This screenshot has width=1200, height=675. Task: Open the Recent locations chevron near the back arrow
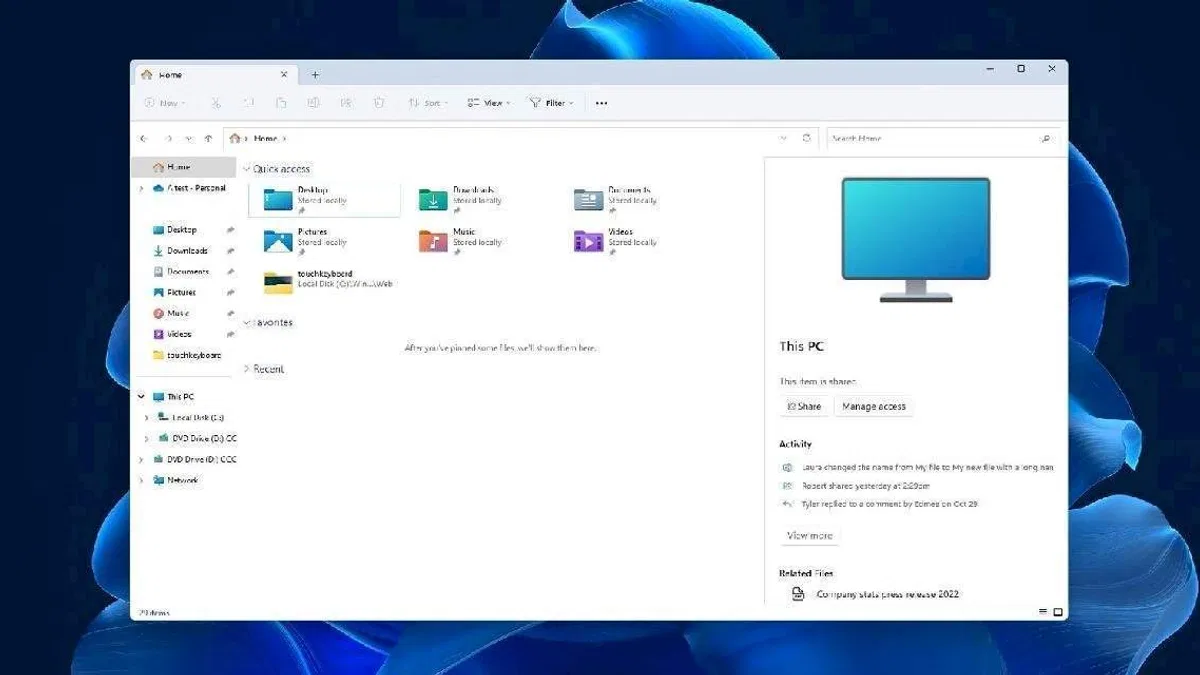tap(189, 139)
